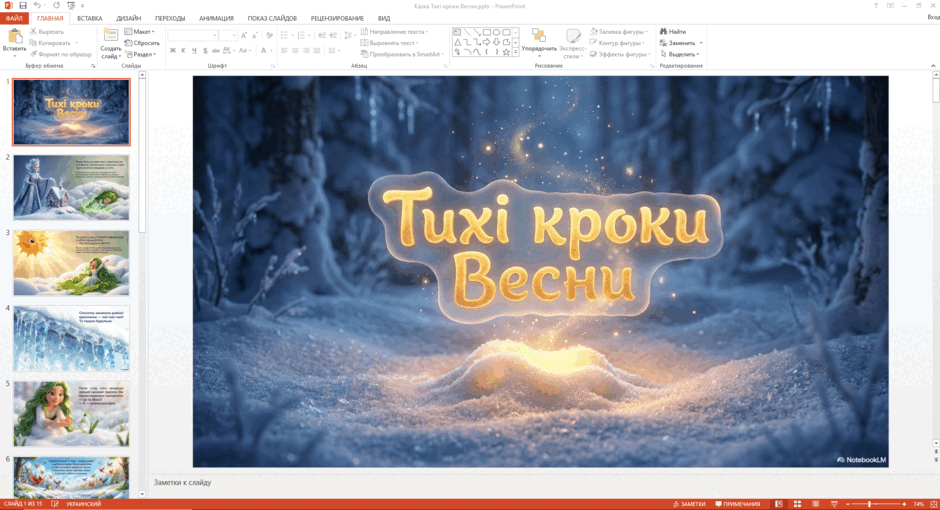This screenshot has width=940, height=510.
Task: Toggle text shadow S formatting
Action: pyautogui.click(x=205, y=50)
